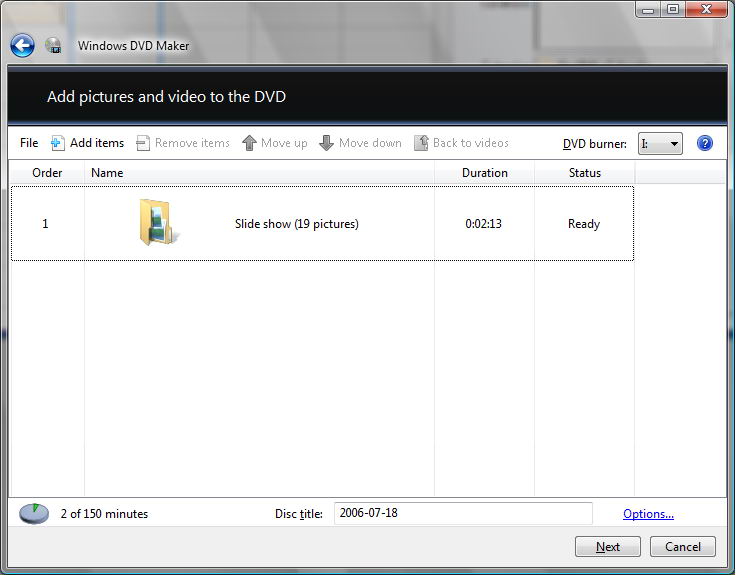736x575 pixels.
Task: Click the Remove items page icon
Action: coord(143,143)
